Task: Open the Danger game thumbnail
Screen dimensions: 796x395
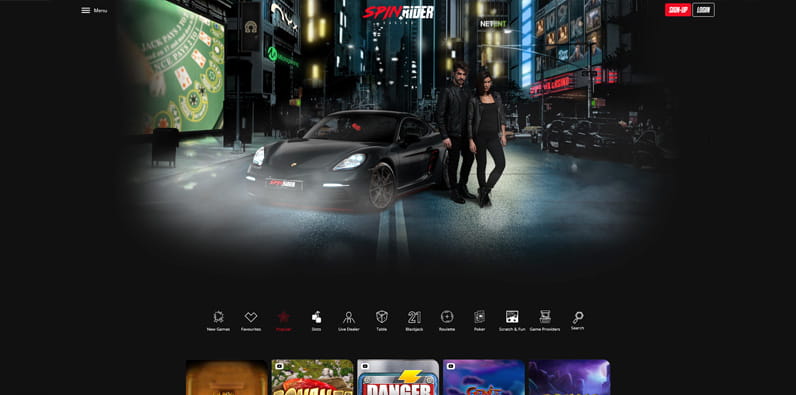Action: (x=398, y=377)
